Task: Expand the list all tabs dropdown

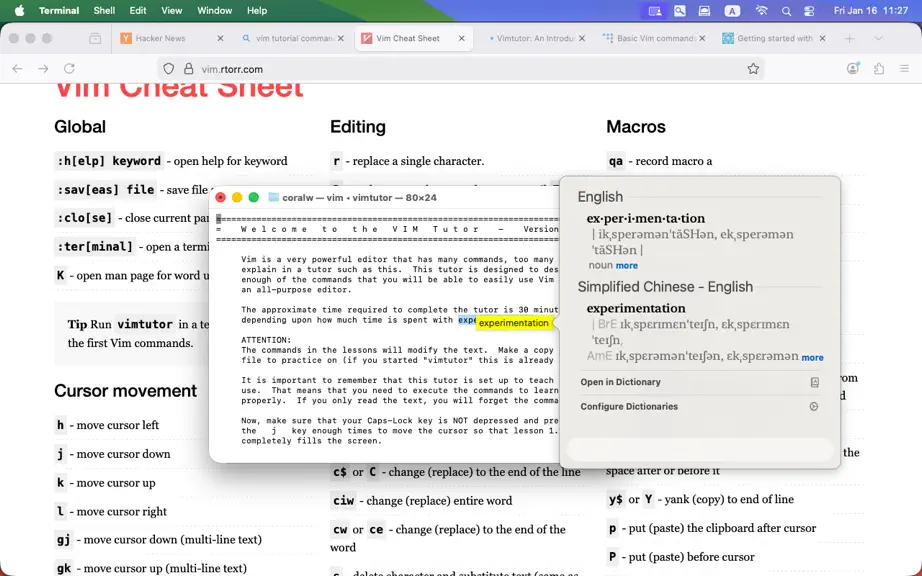Action: tap(878, 38)
